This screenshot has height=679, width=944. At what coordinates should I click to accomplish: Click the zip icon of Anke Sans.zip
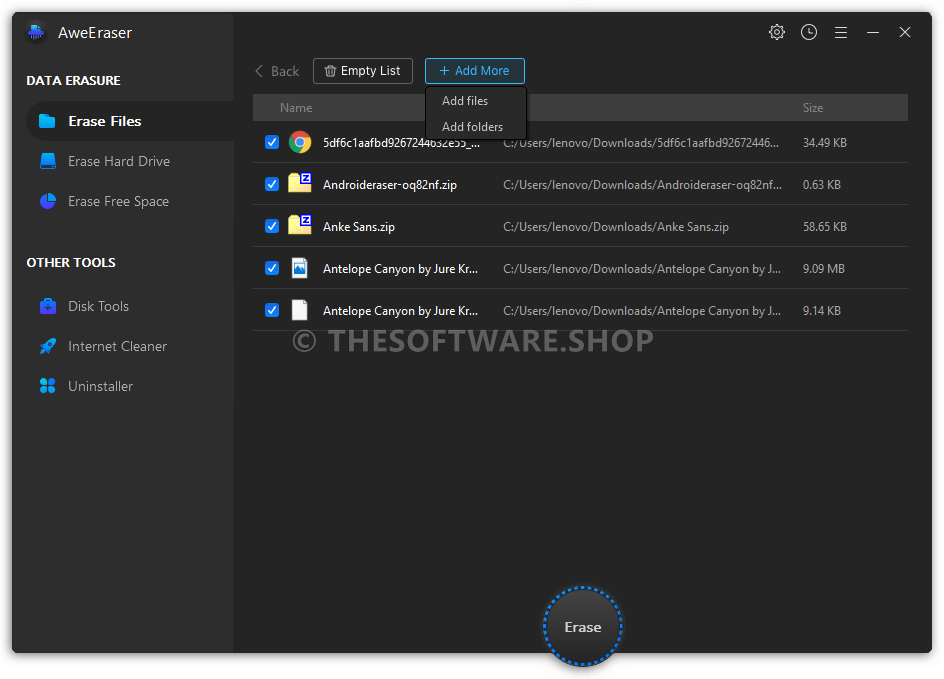(300, 225)
